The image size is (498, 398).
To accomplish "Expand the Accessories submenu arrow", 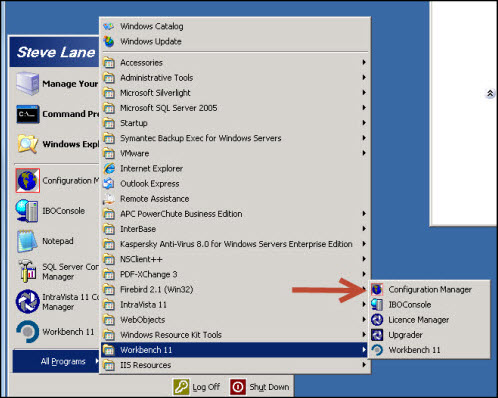I will click(x=364, y=62).
